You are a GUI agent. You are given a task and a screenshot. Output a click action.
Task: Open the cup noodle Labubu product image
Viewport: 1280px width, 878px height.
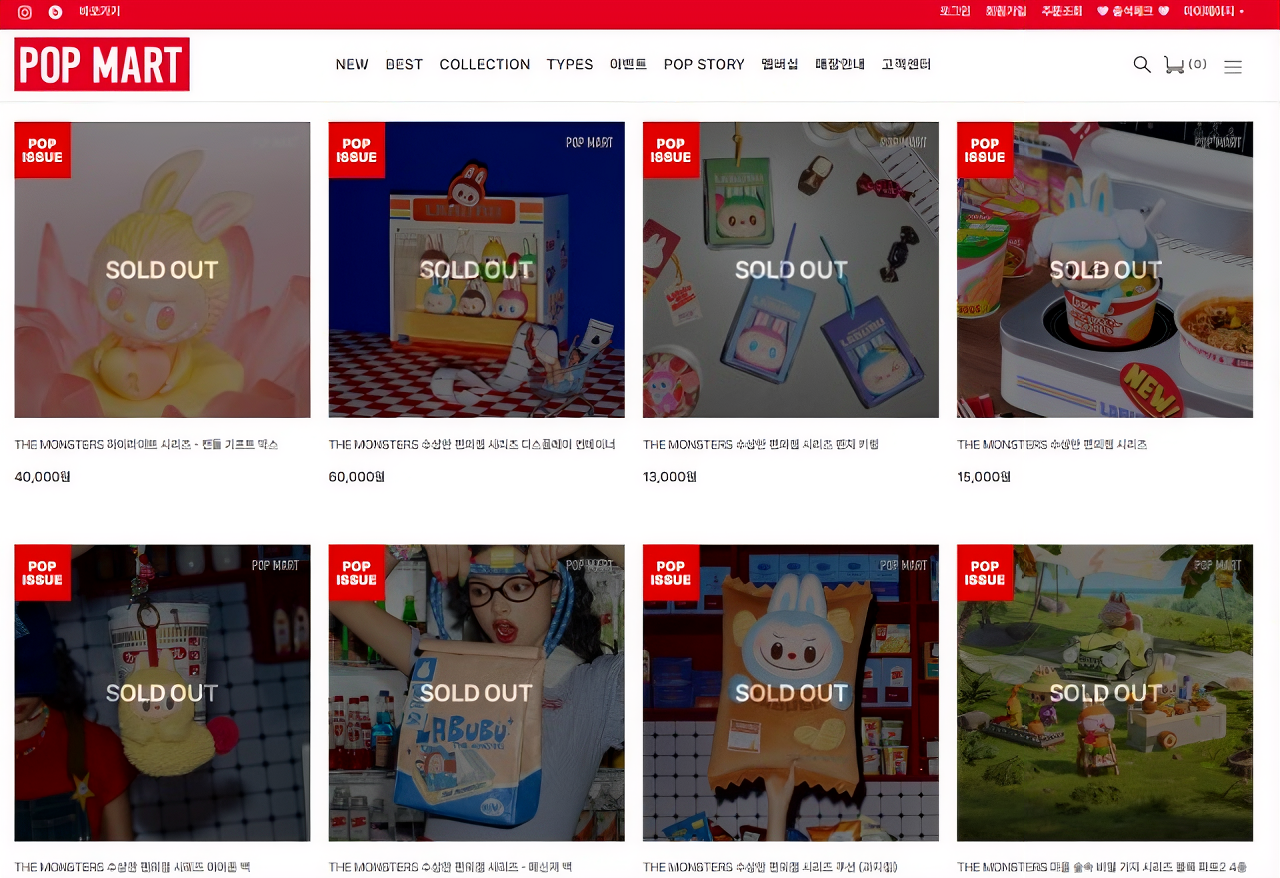[x=1105, y=270]
